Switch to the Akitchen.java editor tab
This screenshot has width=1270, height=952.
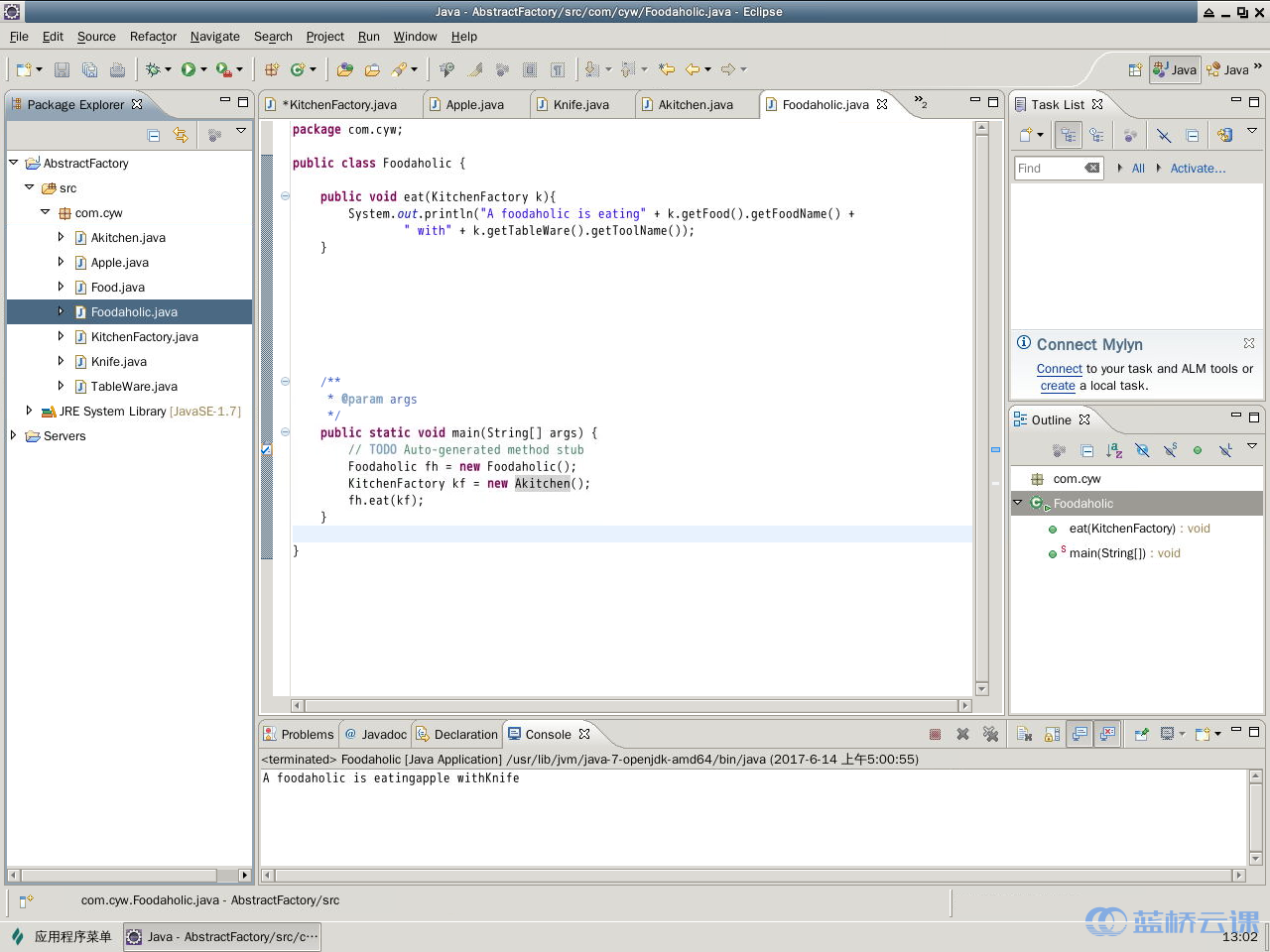[x=695, y=104]
